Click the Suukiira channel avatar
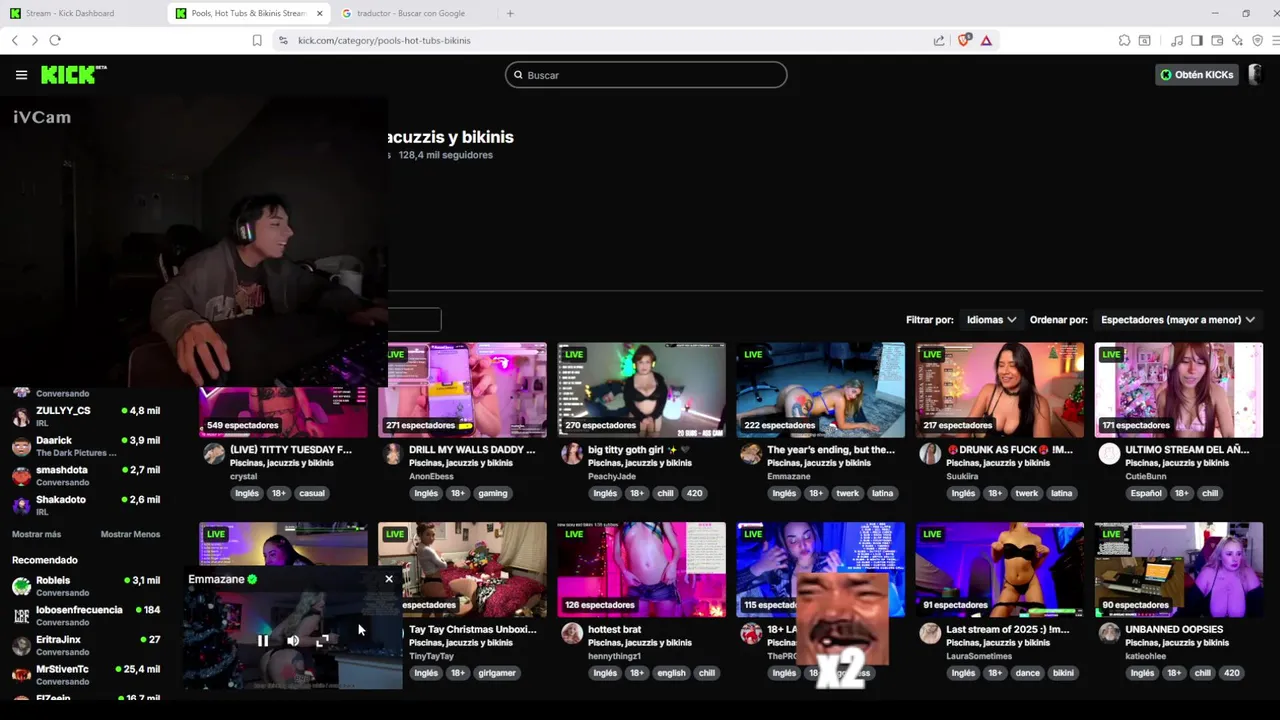Viewport: 1280px width, 720px height. coord(930,454)
